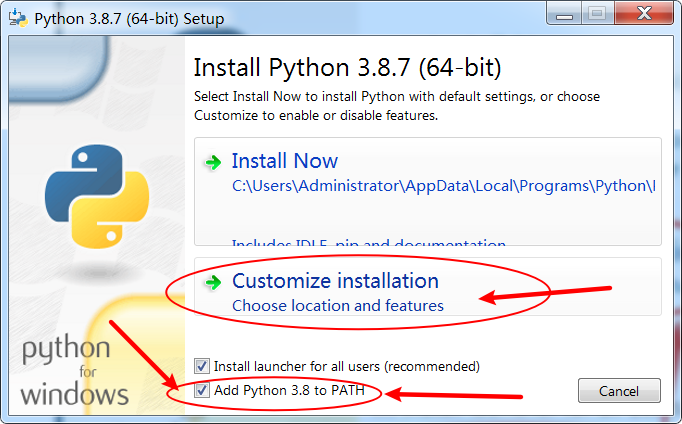Click the Cancel button

coord(619,391)
